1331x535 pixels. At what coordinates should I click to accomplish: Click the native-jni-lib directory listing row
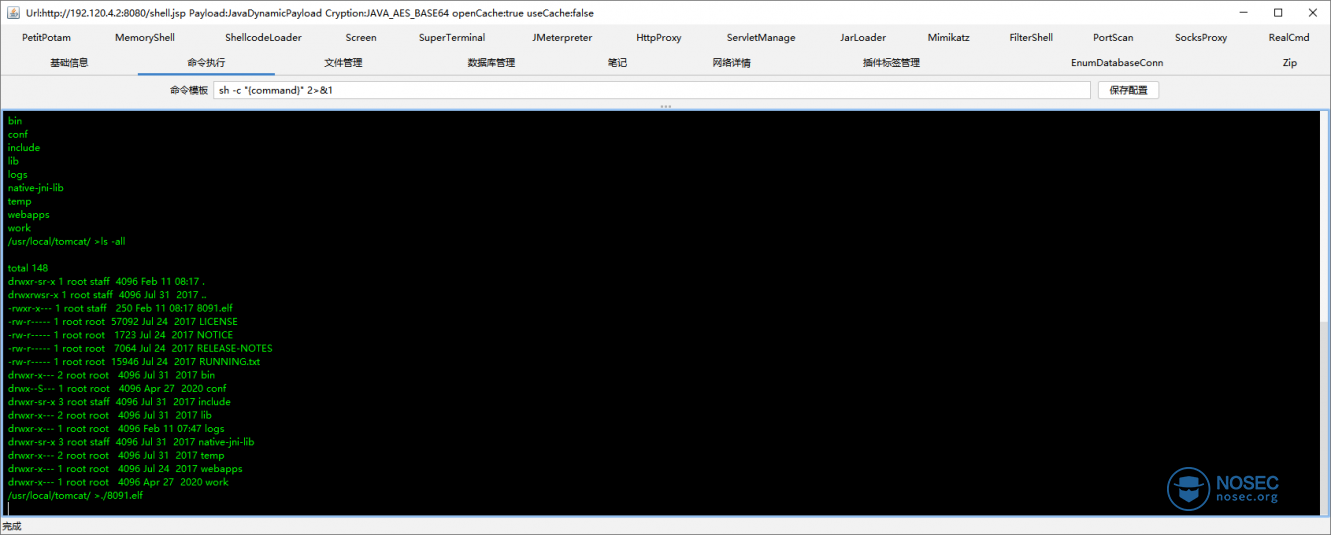click(131, 442)
